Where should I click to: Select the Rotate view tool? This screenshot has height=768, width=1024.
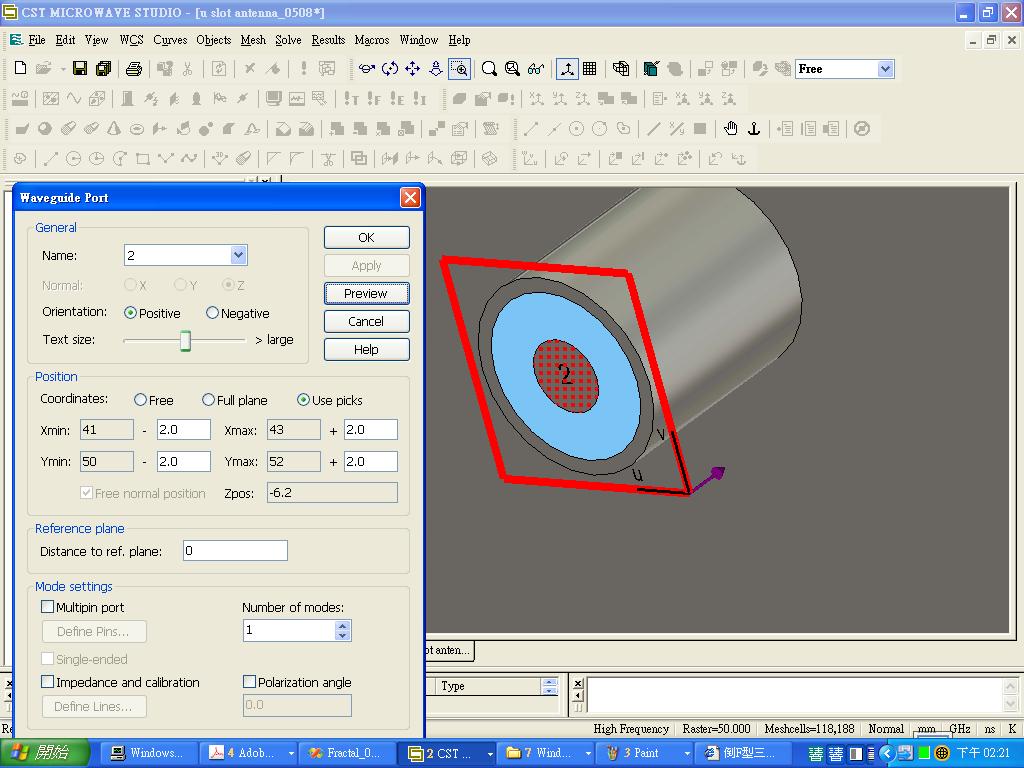367,69
